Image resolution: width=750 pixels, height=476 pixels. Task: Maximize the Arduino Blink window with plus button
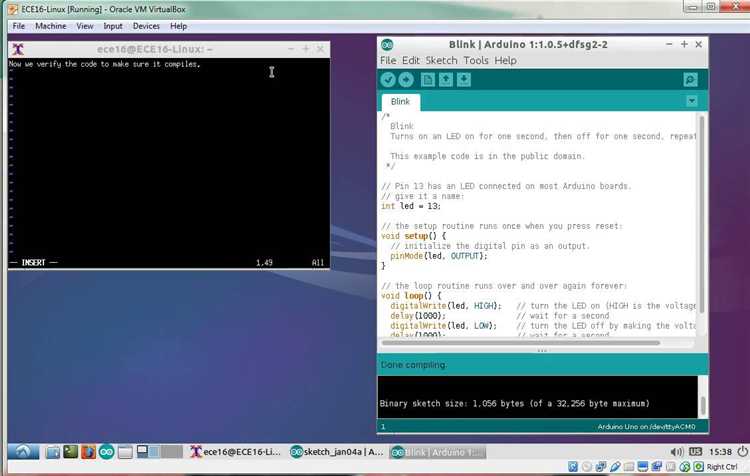(x=684, y=44)
